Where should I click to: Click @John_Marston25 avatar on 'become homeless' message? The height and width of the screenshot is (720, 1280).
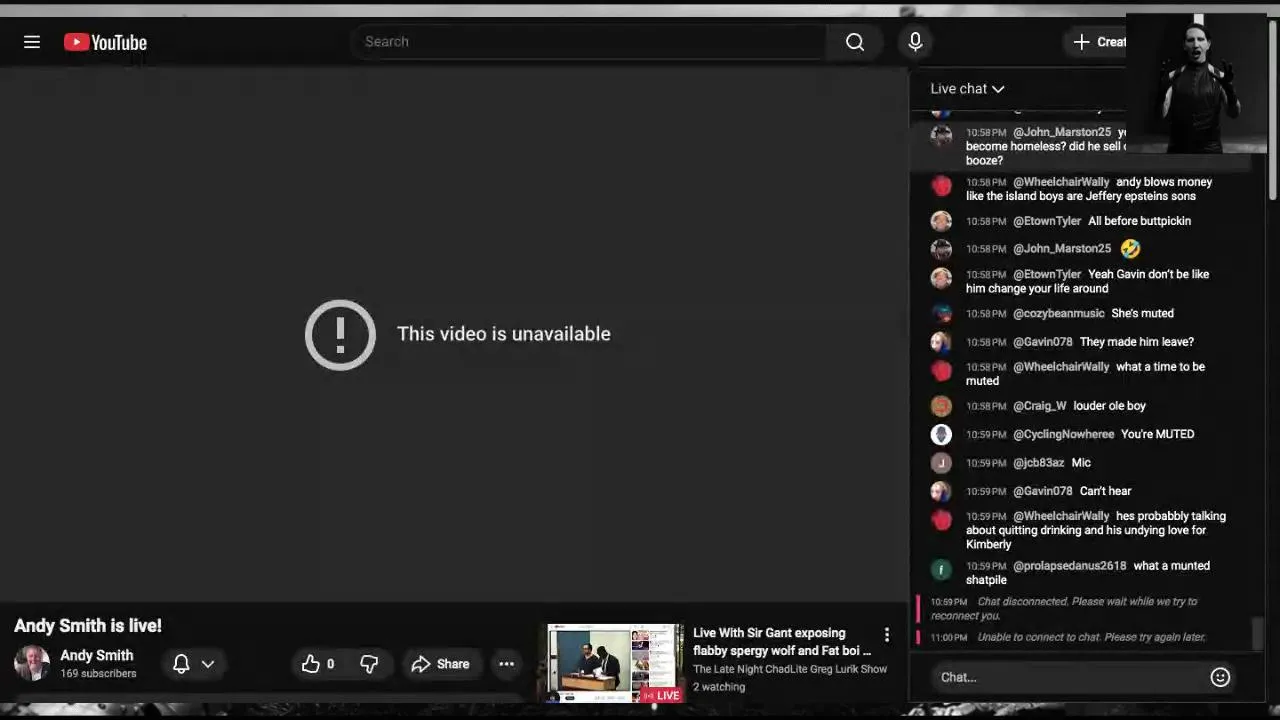tap(941, 136)
